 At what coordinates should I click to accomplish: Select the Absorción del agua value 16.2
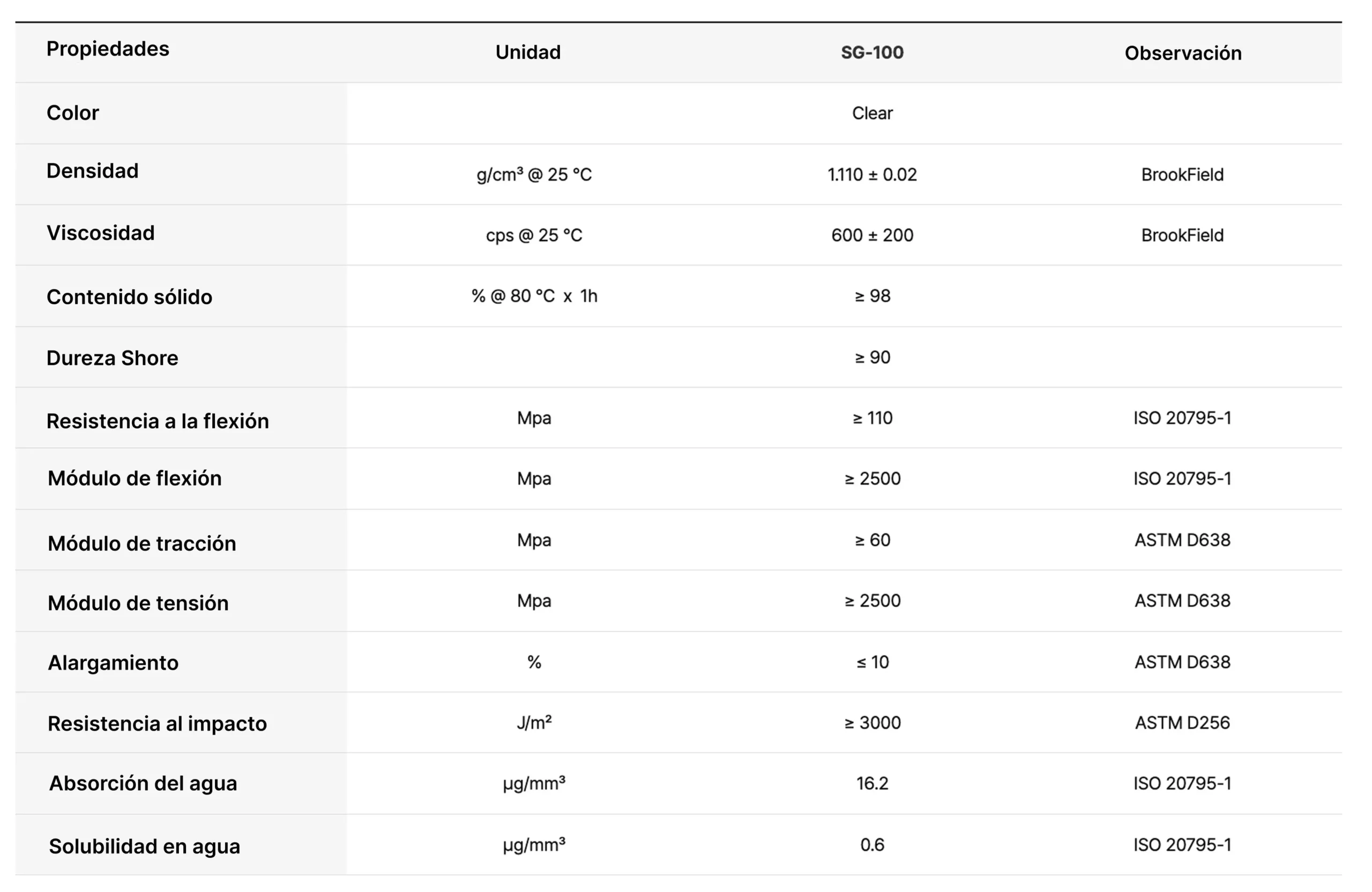click(x=871, y=783)
